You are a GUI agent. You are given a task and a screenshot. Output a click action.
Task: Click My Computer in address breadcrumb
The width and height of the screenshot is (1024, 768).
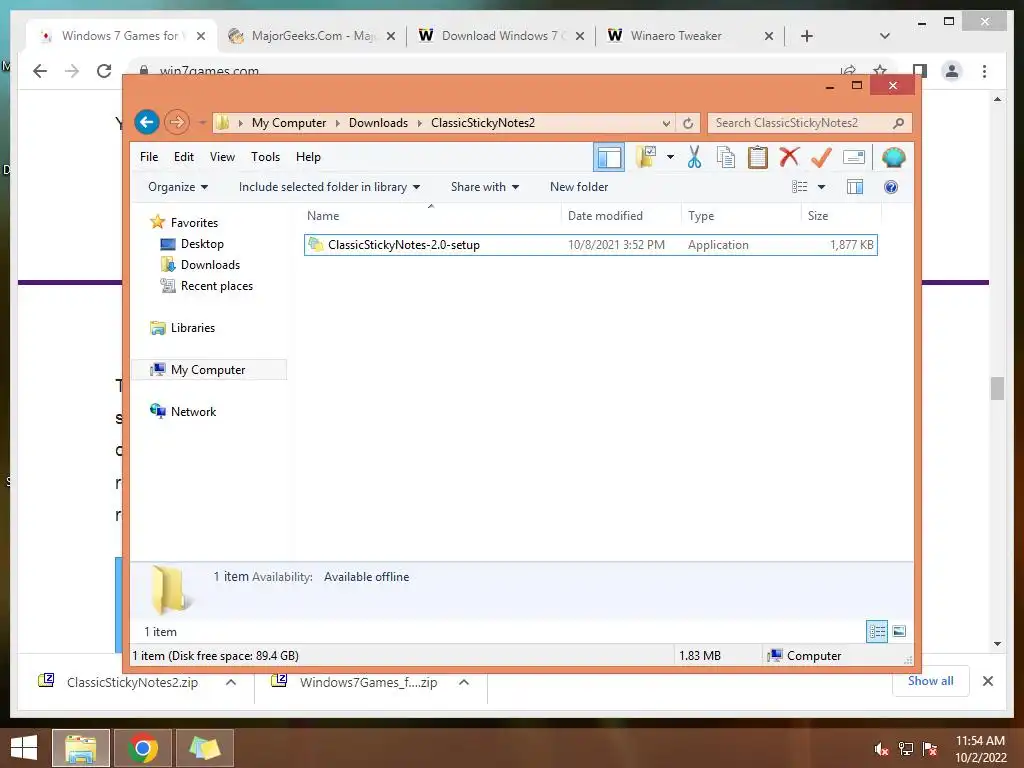(289, 123)
